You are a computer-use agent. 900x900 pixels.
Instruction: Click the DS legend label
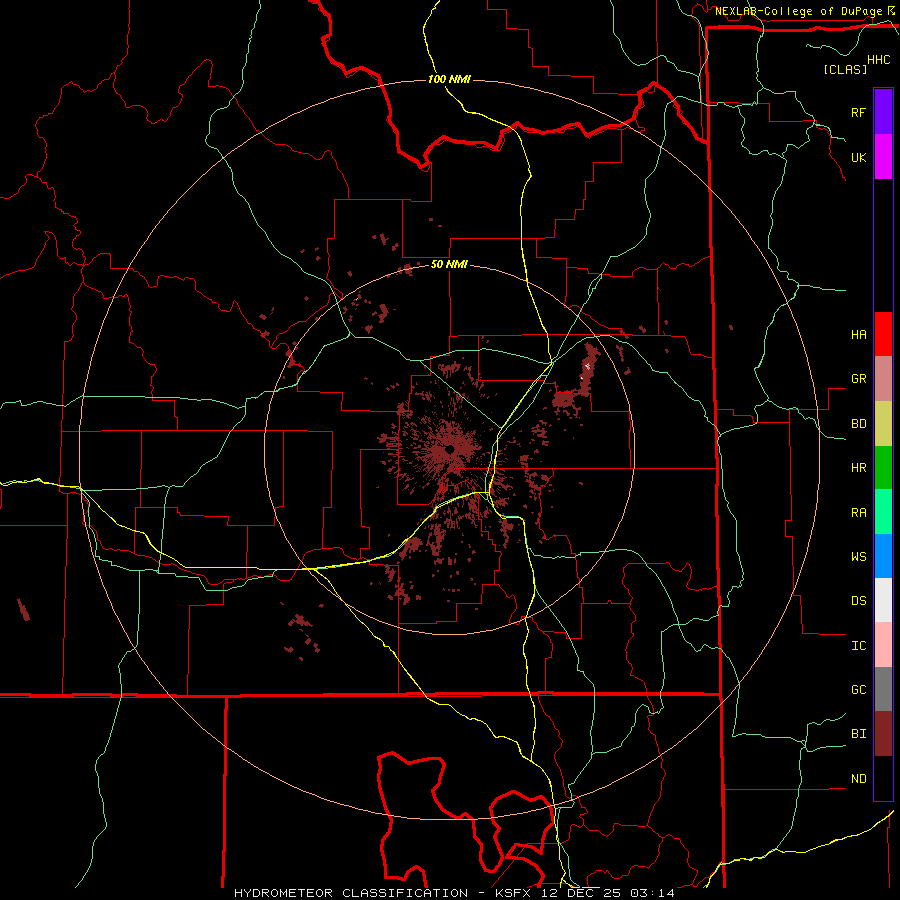pyautogui.click(x=858, y=600)
